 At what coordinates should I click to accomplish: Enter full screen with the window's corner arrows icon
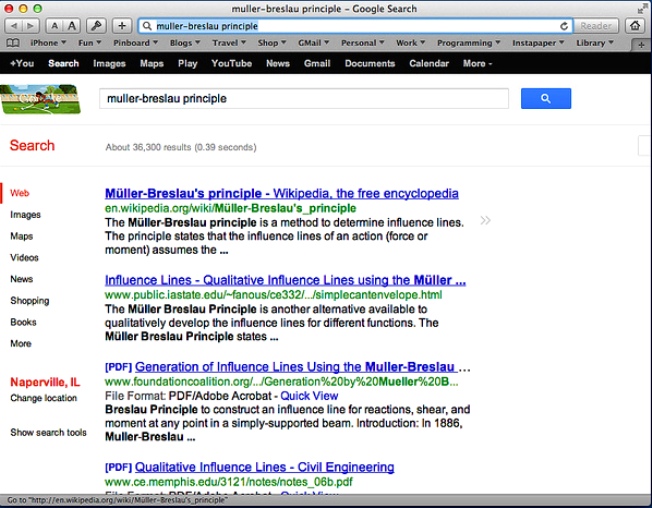coord(642,8)
